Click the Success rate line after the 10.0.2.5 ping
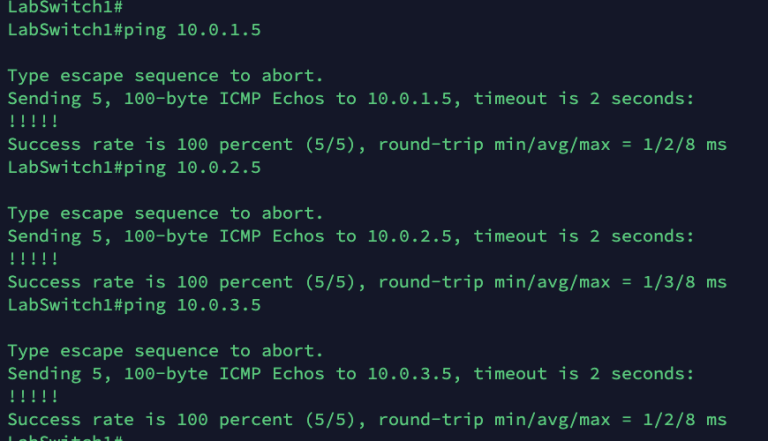 pos(366,282)
